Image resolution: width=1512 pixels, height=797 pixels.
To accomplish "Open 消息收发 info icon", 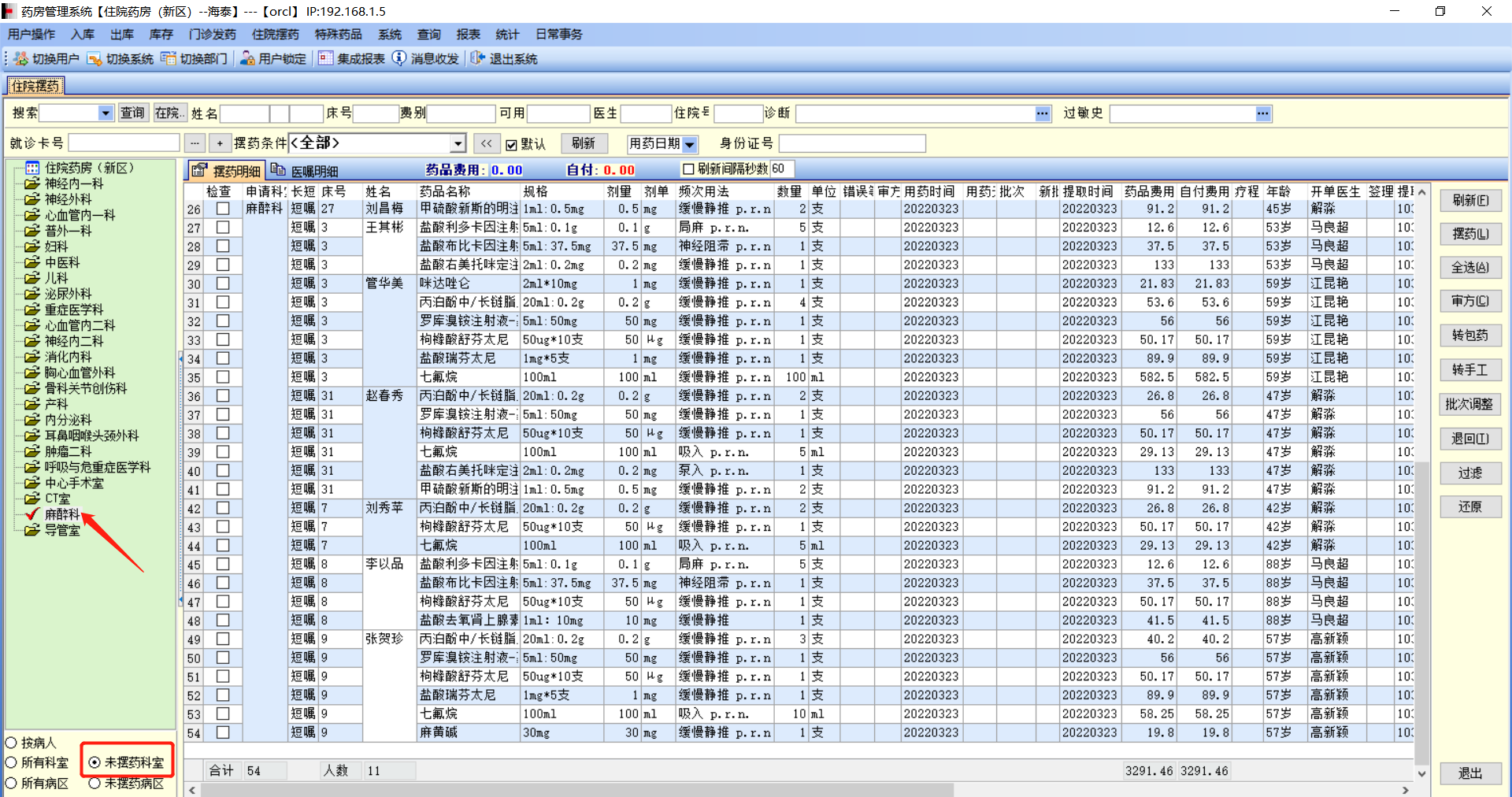I will coord(399,59).
